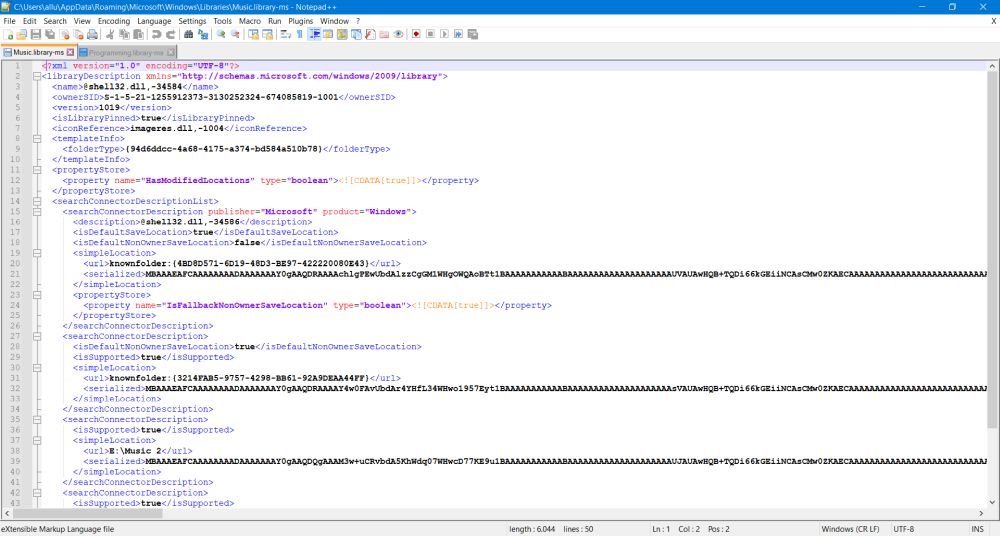Run macro multiple times icon
The width and height of the screenshot is (1000, 536).
coord(459,34)
